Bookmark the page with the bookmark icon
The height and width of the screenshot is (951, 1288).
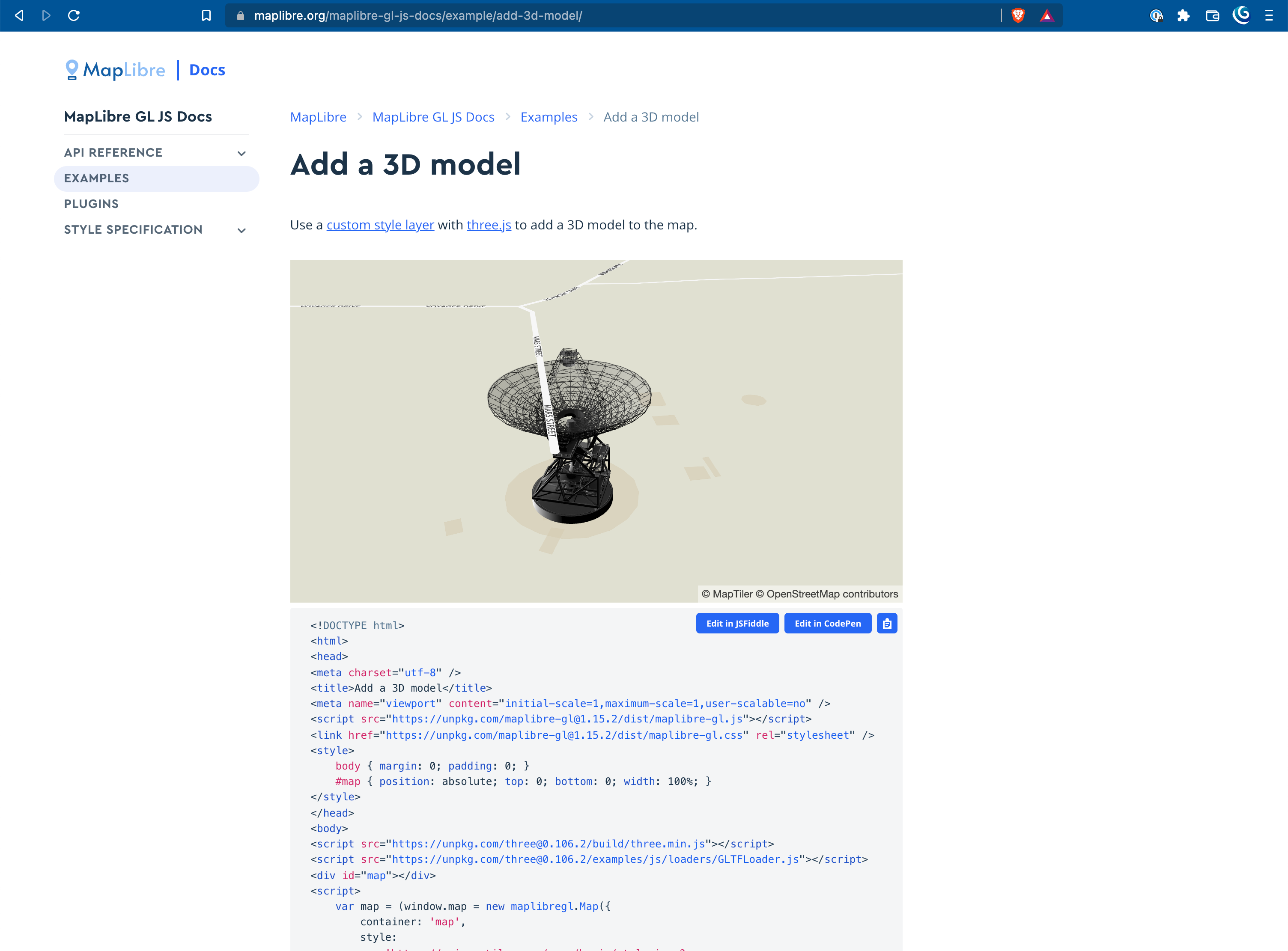[x=206, y=15]
